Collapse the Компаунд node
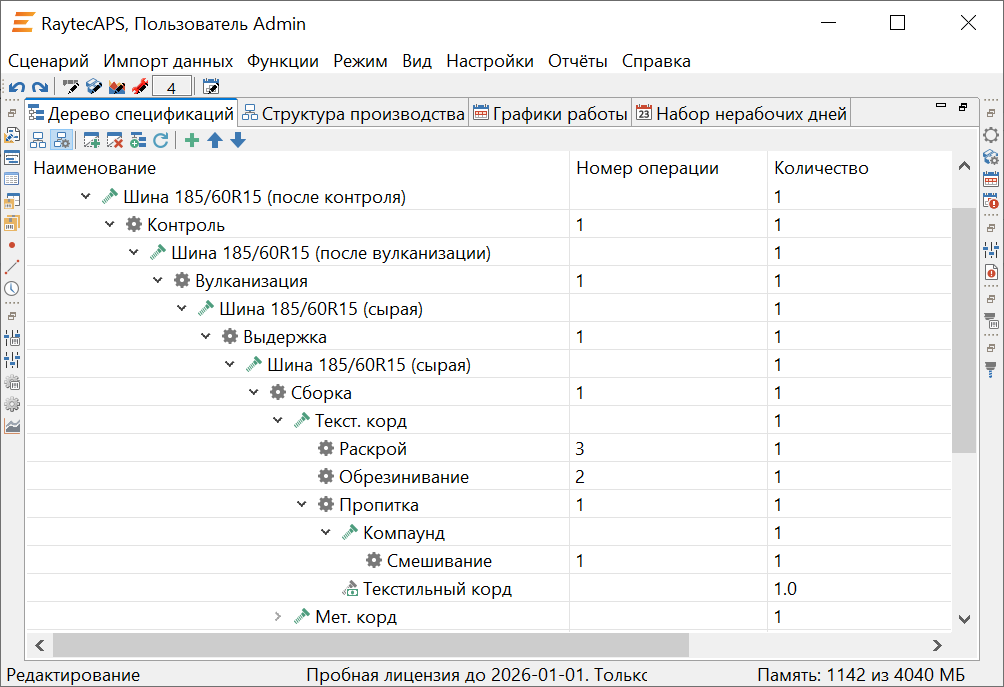Screen dimensions: 1004x687 pos(326,533)
